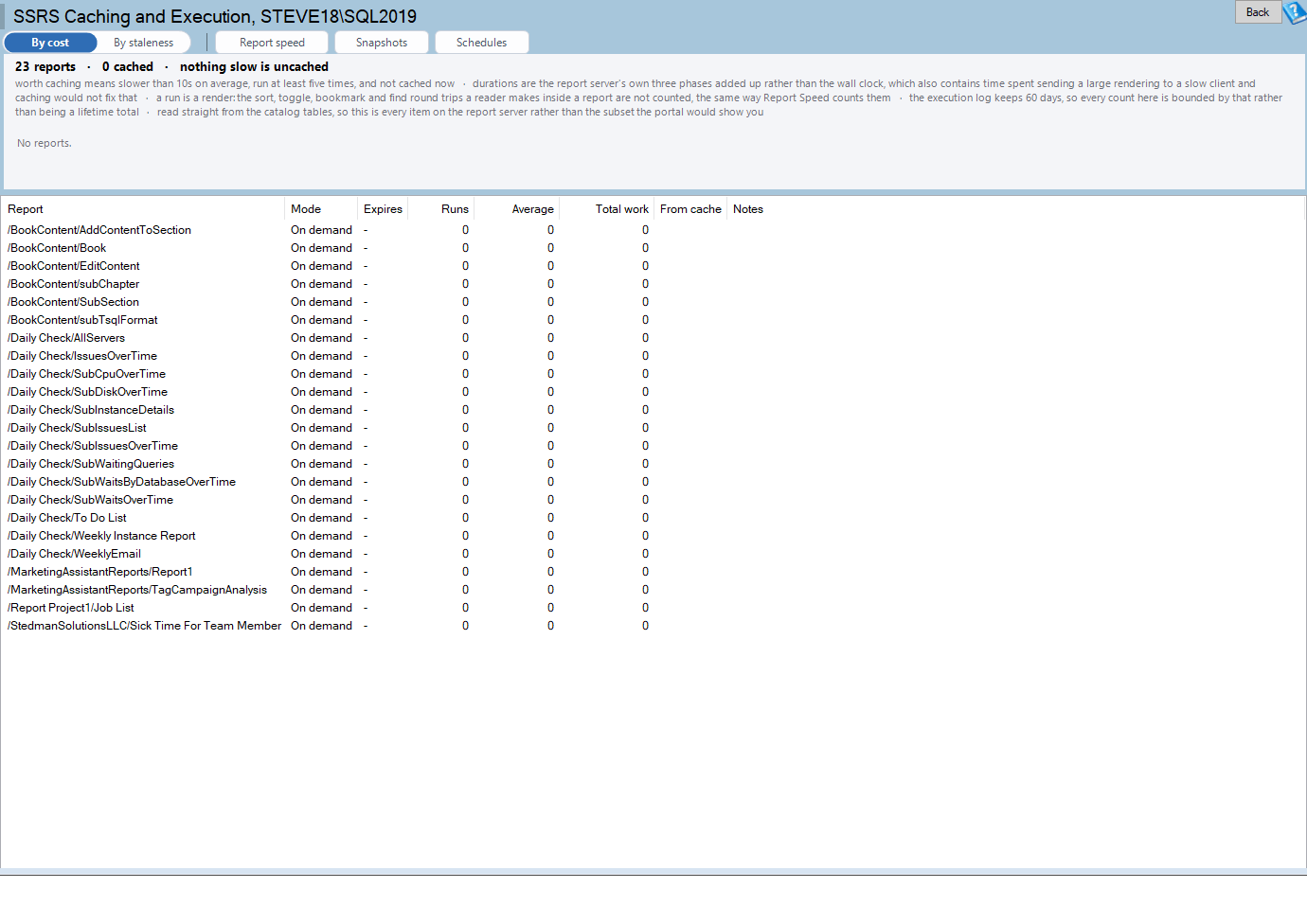This screenshot has width=1307, height=924.
Task: Click the On demand mode of Job List row
Action: (x=321, y=608)
